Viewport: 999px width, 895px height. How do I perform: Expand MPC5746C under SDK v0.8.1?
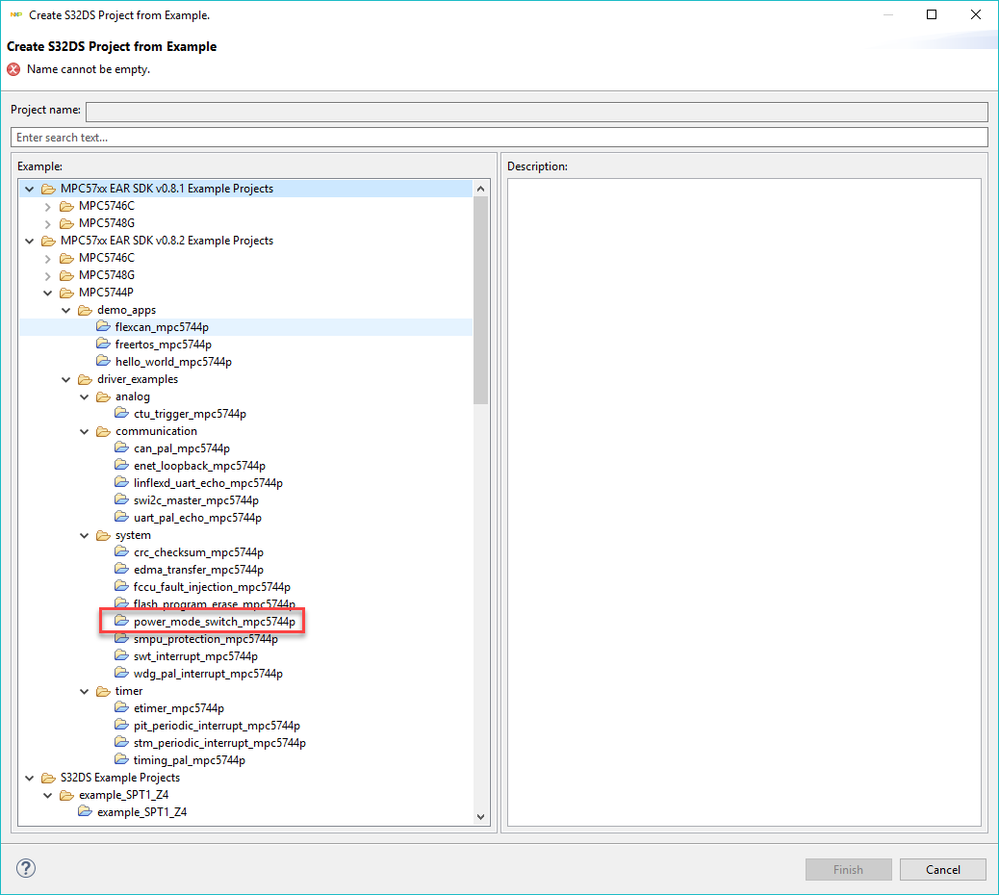click(x=48, y=206)
